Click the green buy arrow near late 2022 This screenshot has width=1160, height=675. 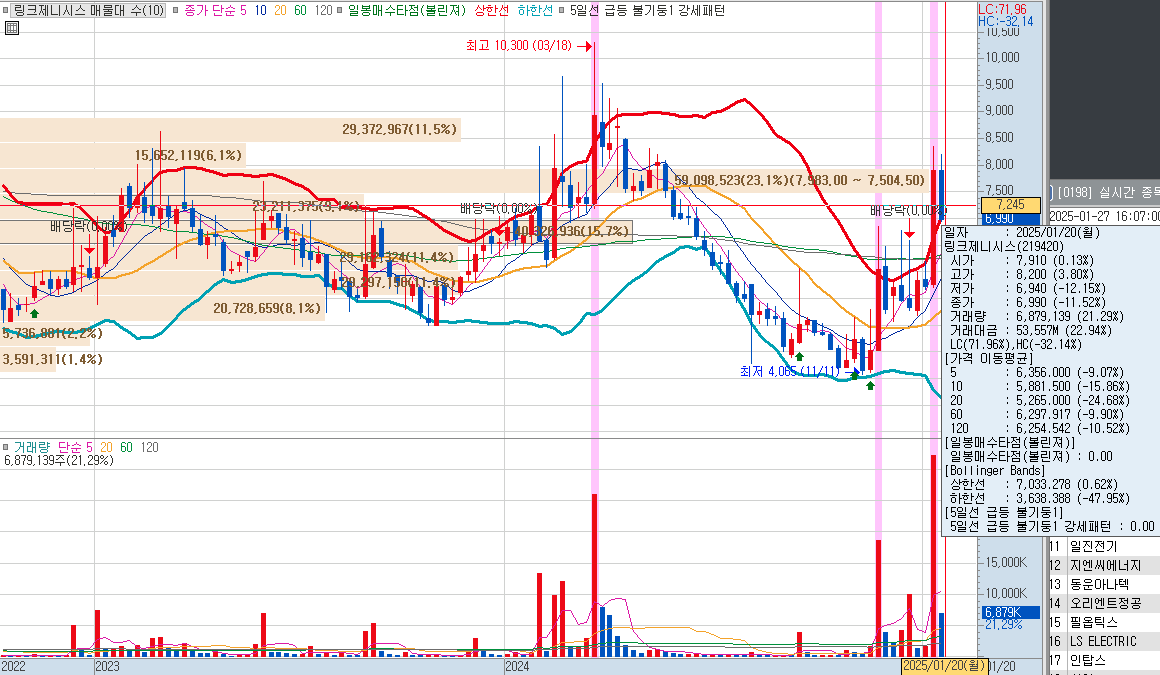pos(35,314)
